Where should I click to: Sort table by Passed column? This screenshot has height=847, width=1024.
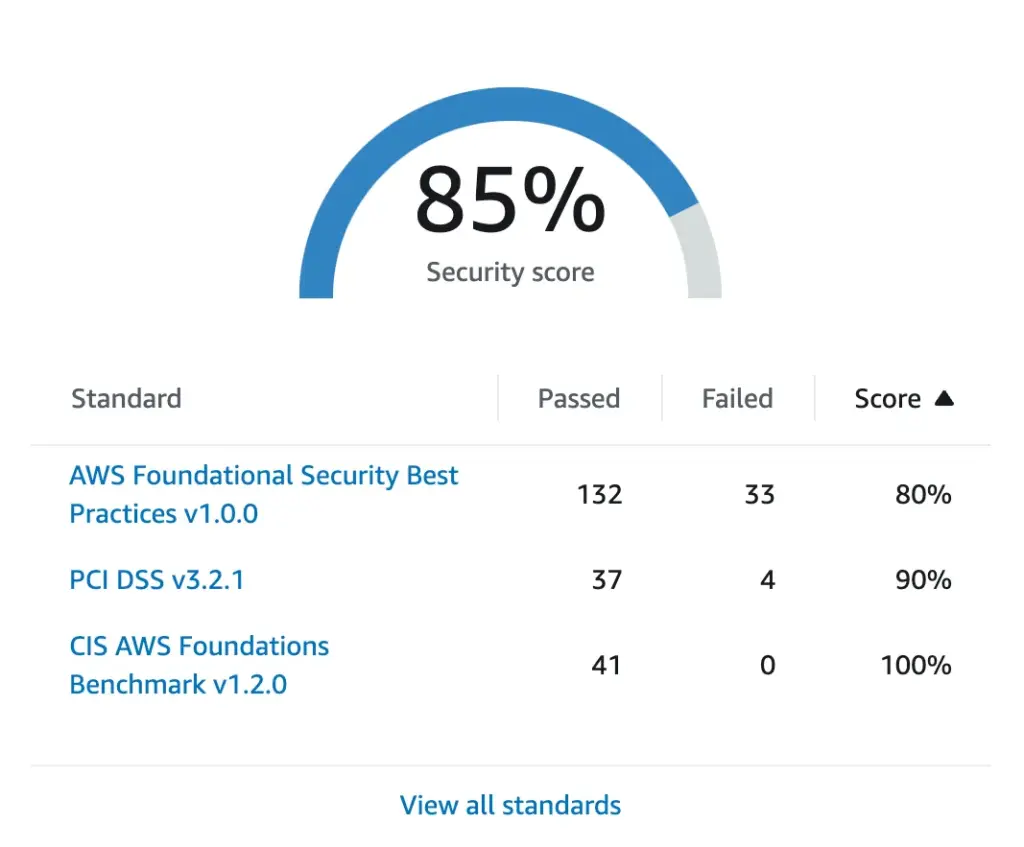tap(579, 398)
